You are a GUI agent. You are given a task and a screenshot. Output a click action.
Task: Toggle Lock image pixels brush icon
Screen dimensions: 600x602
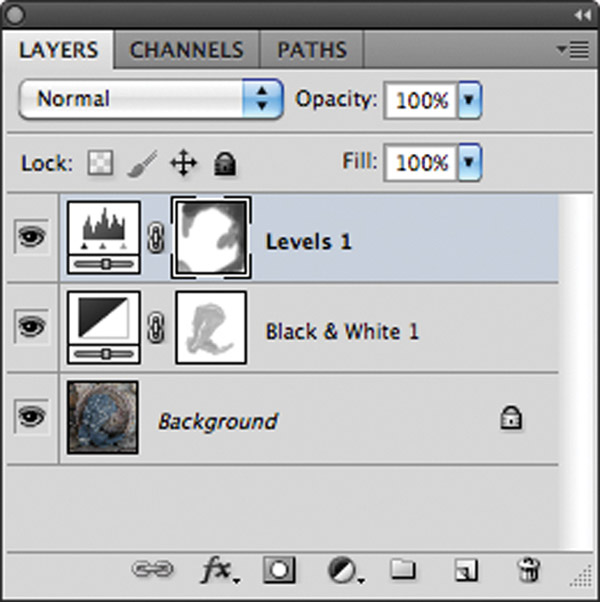[x=142, y=164]
